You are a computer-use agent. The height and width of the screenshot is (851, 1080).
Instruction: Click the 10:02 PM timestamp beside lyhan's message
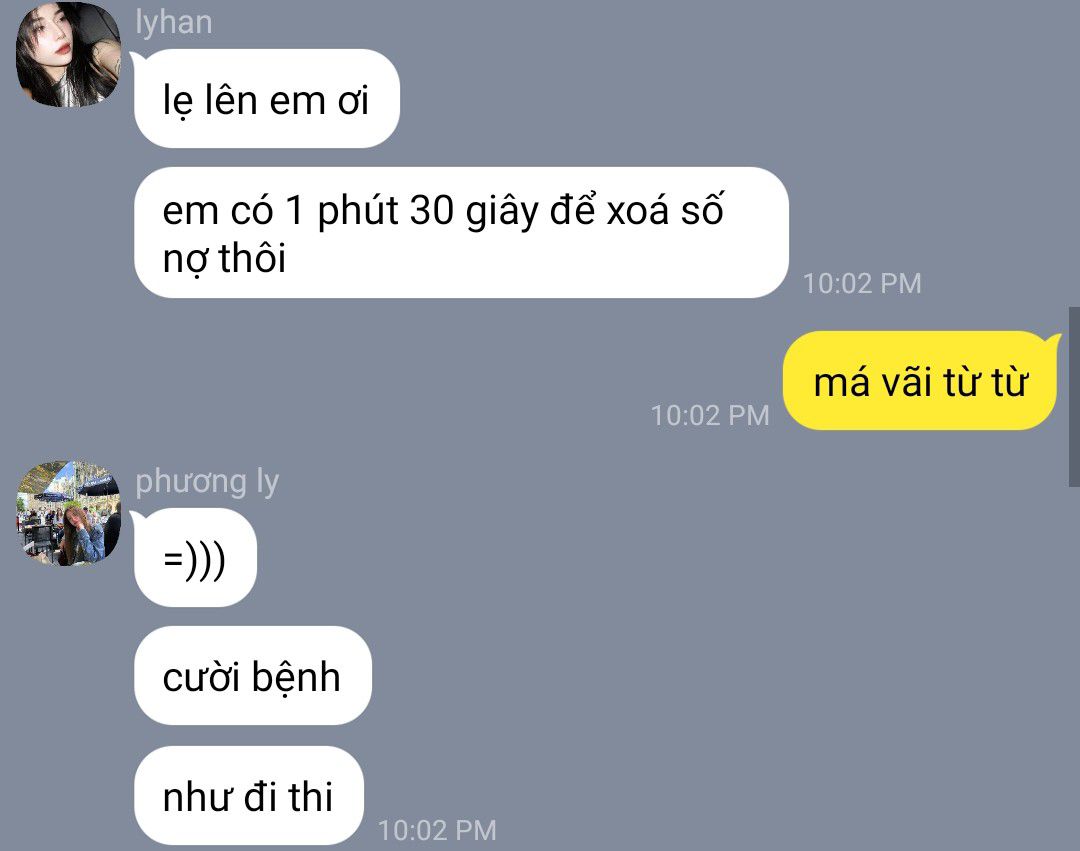click(x=862, y=284)
